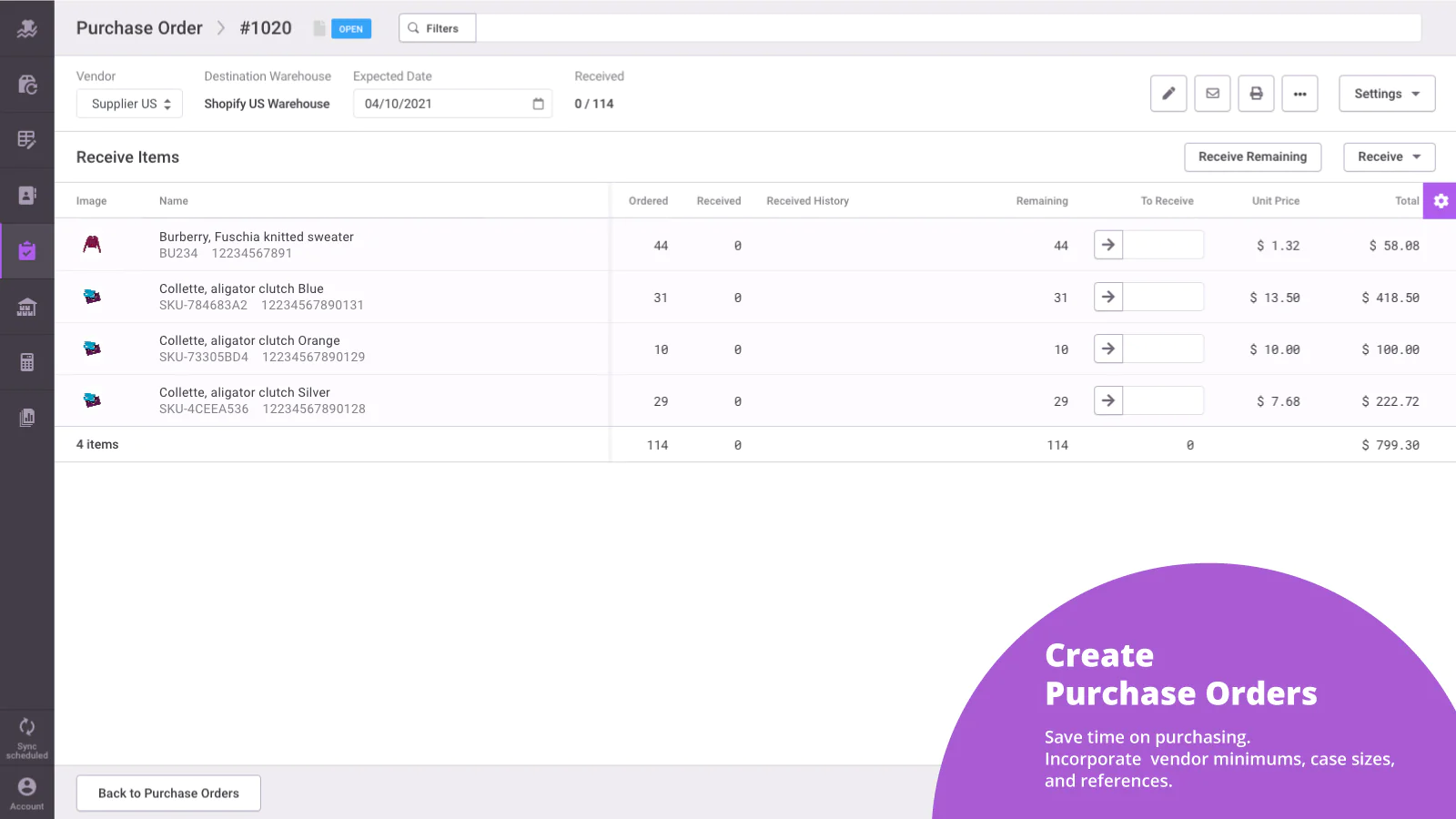This screenshot has height=819, width=1456.
Task: Open the Expected Date calendar picker
Action: pyautogui.click(x=538, y=104)
